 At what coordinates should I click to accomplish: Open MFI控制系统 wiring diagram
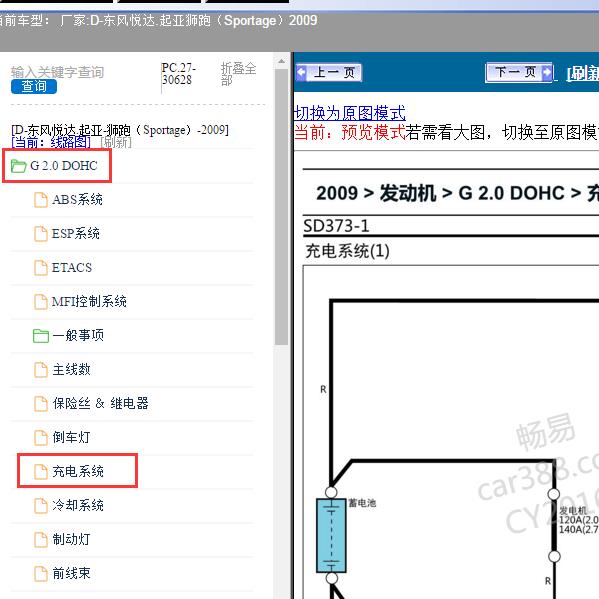(89, 301)
